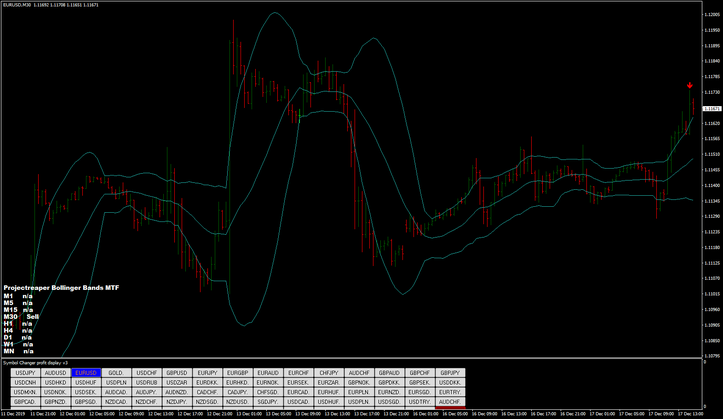Select the USDCNH symbol button

pyautogui.click(x=25, y=383)
